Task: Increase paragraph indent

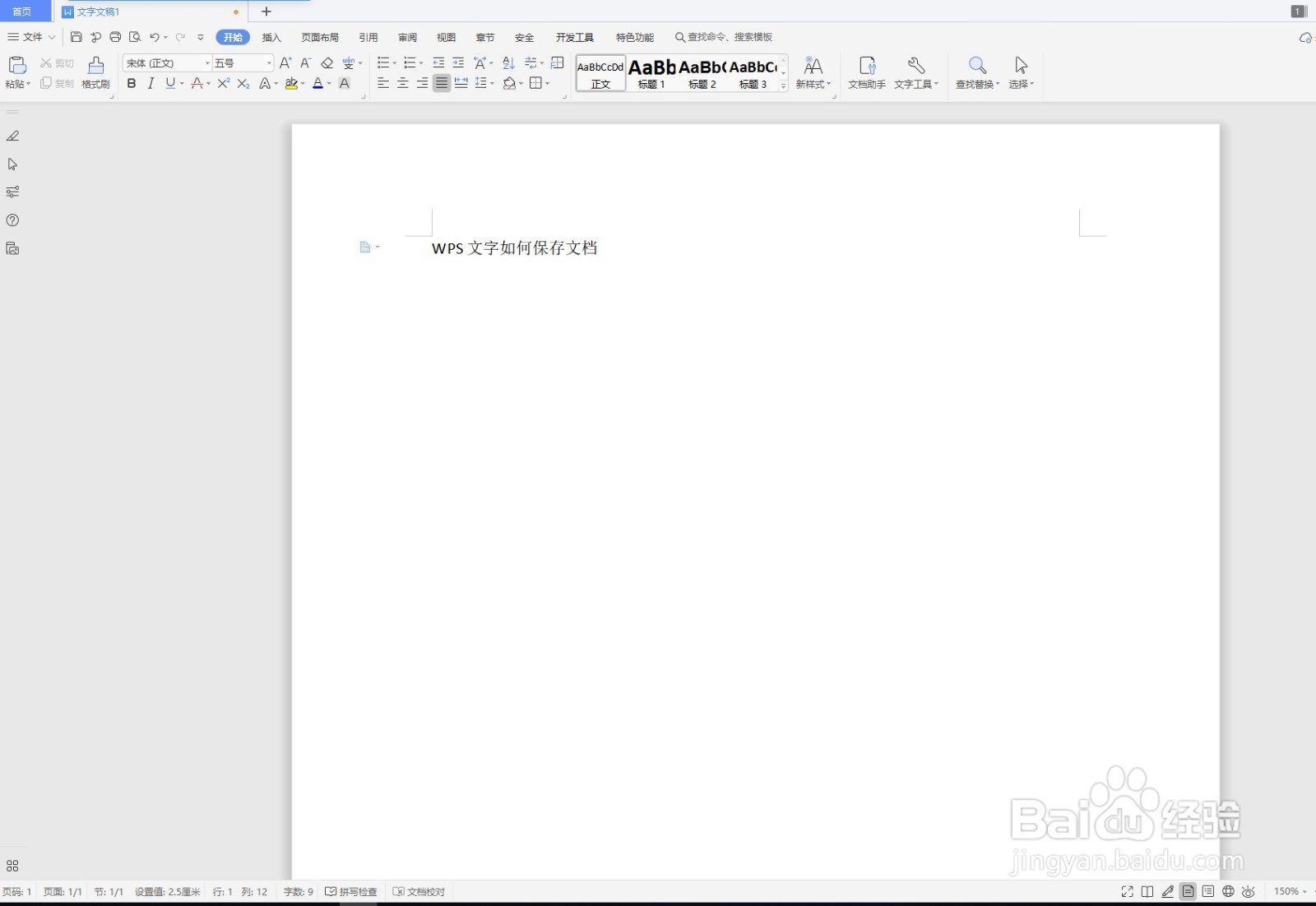Action: click(458, 63)
